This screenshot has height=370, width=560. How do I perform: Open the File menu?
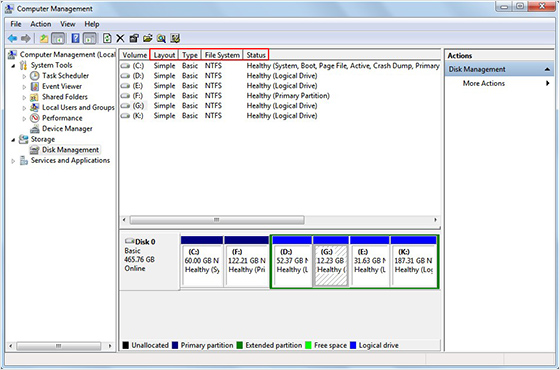click(x=16, y=24)
